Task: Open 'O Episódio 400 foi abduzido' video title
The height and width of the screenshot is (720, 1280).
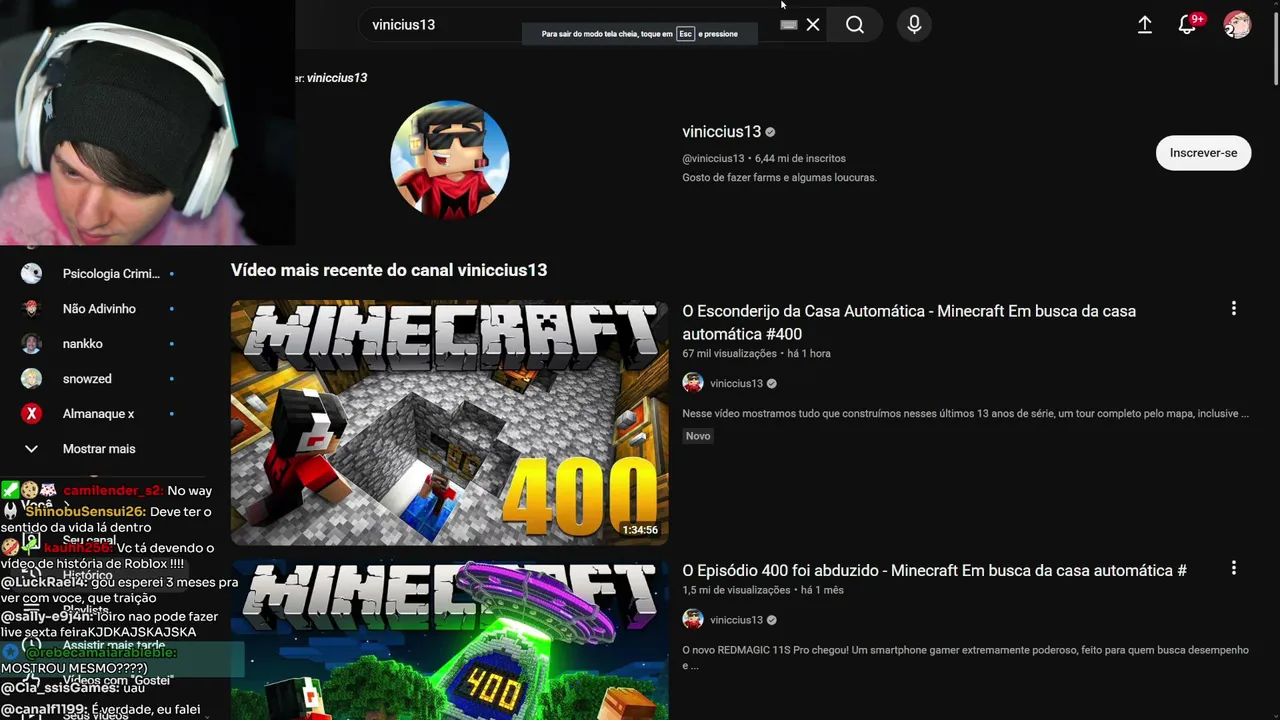Action: 934,570
